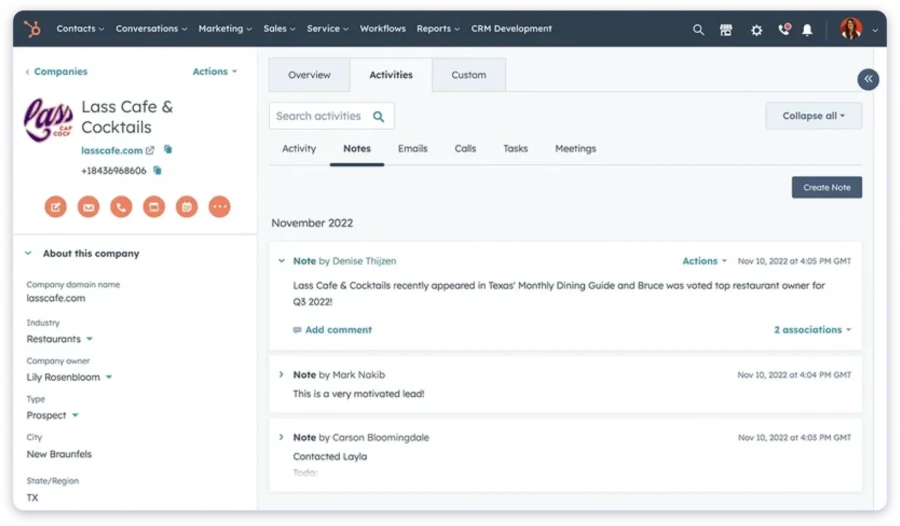Screen dimensions: 900x526
Task: Click the orange task calendar icon
Action: (187, 207)
